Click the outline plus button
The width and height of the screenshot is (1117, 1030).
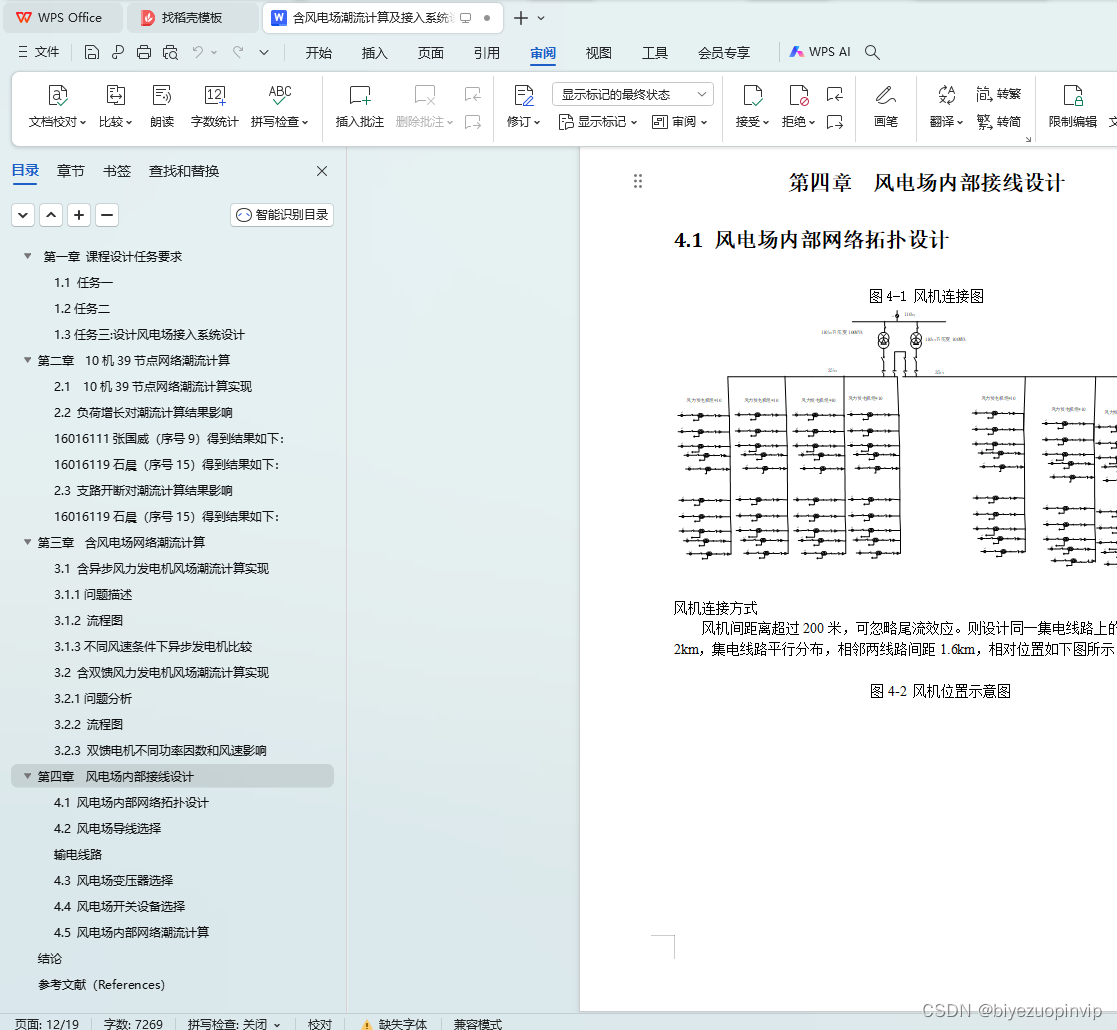click(79, 214)
